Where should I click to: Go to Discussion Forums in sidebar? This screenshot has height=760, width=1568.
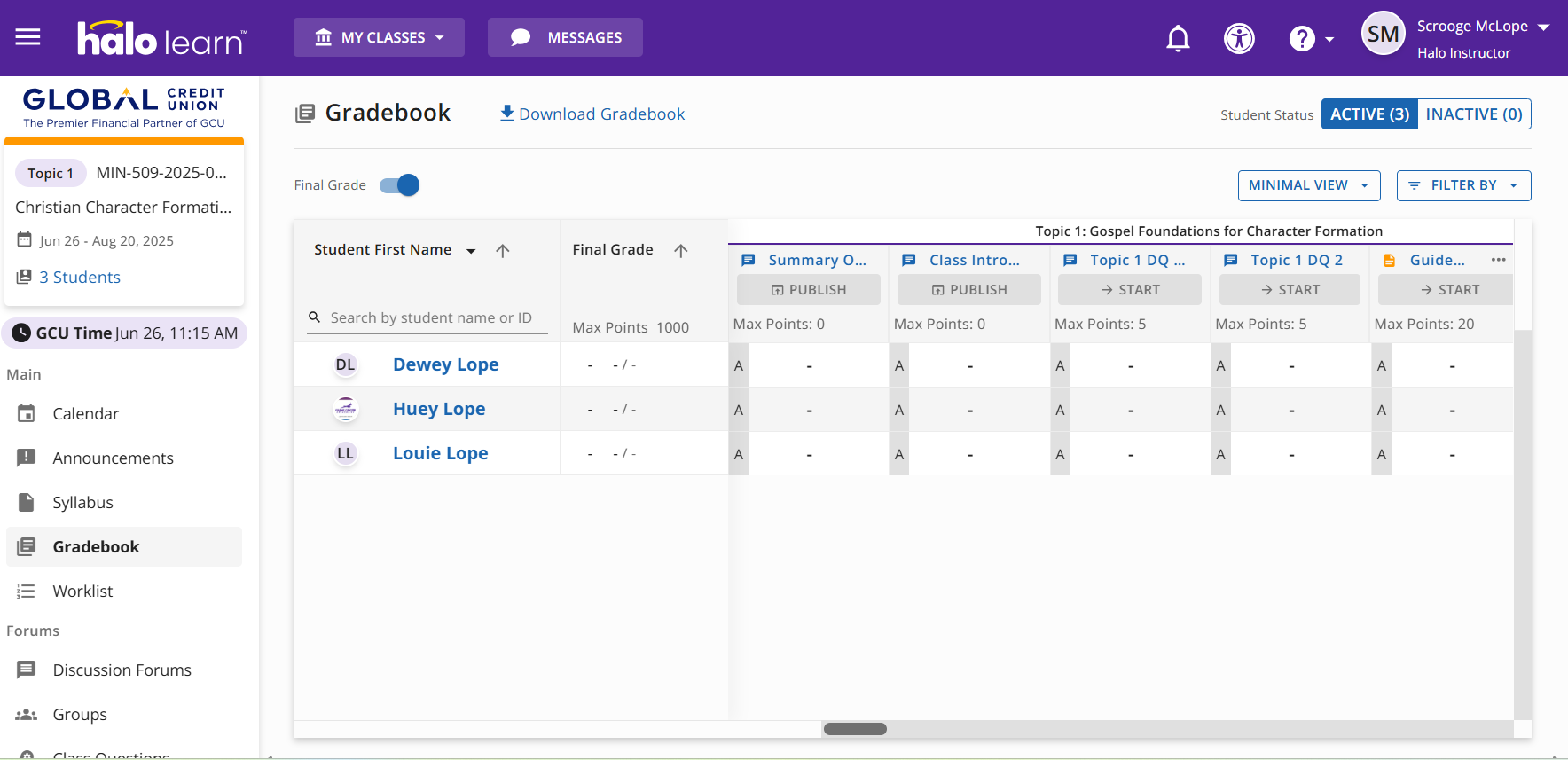122,670
